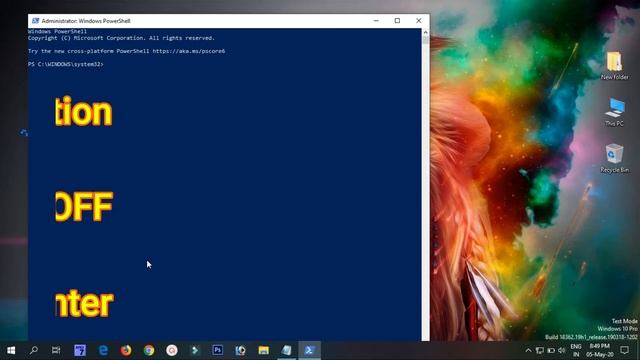Open network status tray icon
The image size is (640, 360).
[x=540, y=350]
